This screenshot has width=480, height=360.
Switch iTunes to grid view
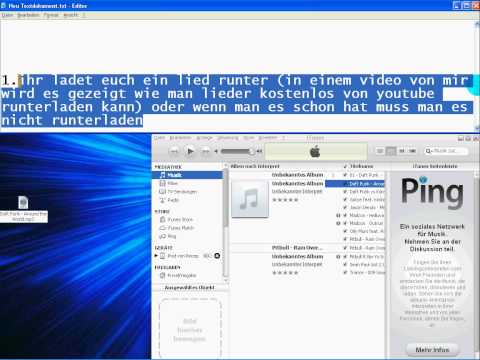pyautogui.click(x=402, y=151)
